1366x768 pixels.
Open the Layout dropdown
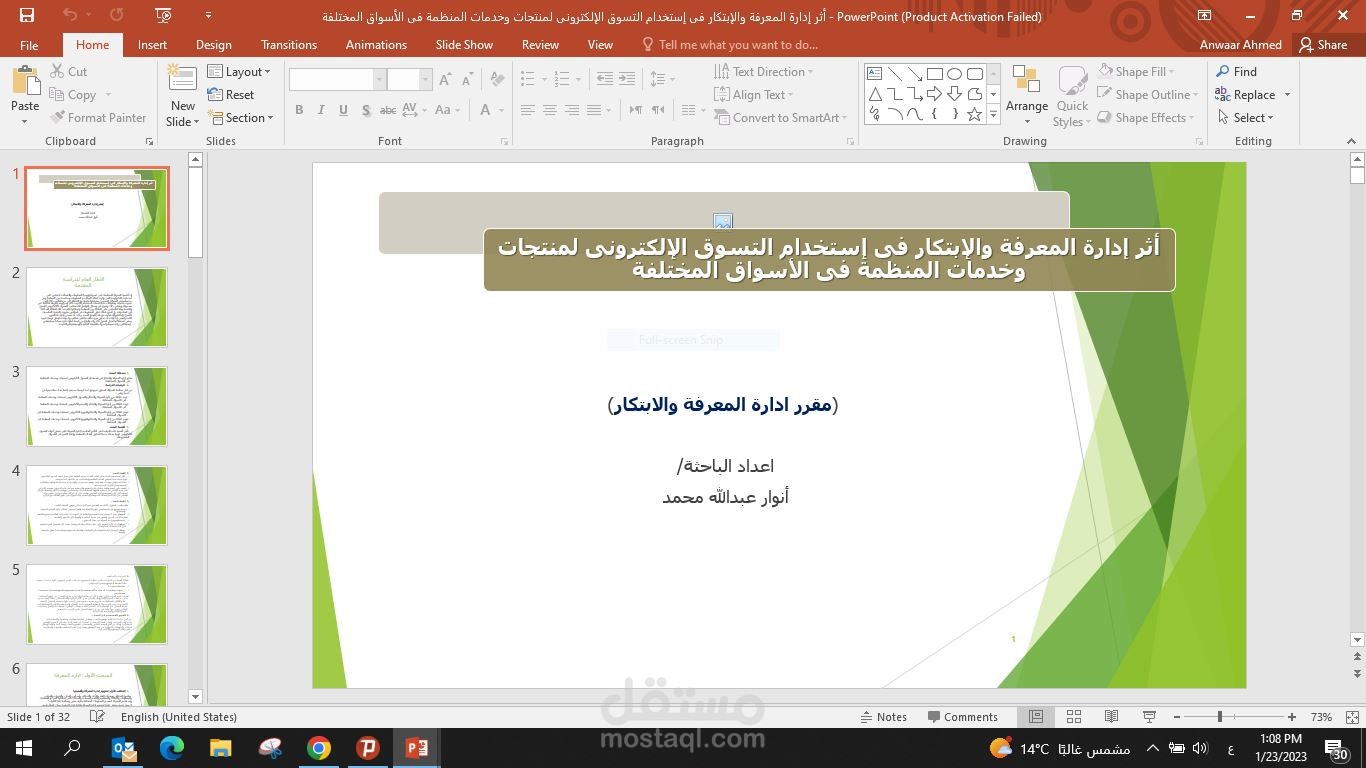click(x=240, y=72)
